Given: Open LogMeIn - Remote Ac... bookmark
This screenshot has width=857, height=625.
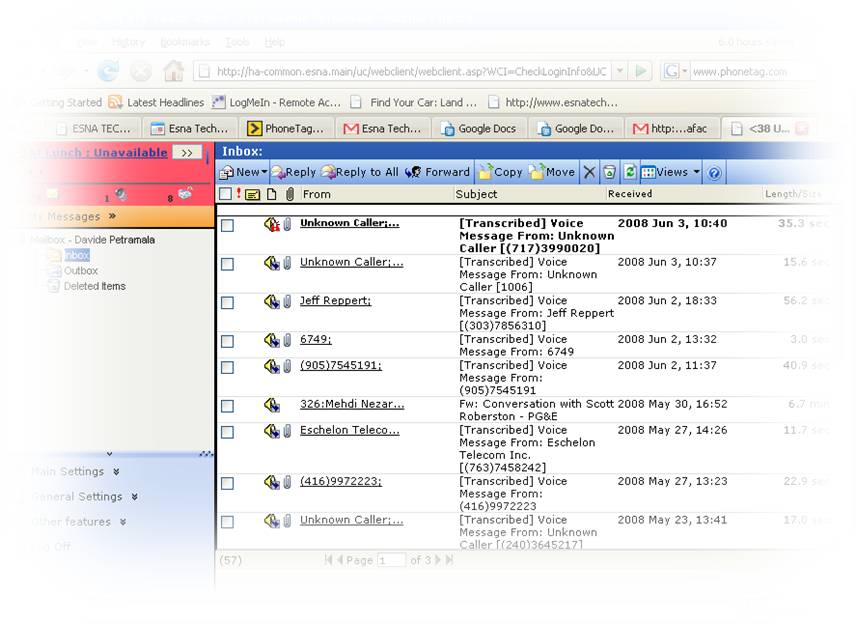Looking at the screenshot, I should pyautogui.click(x=277, y=102).
